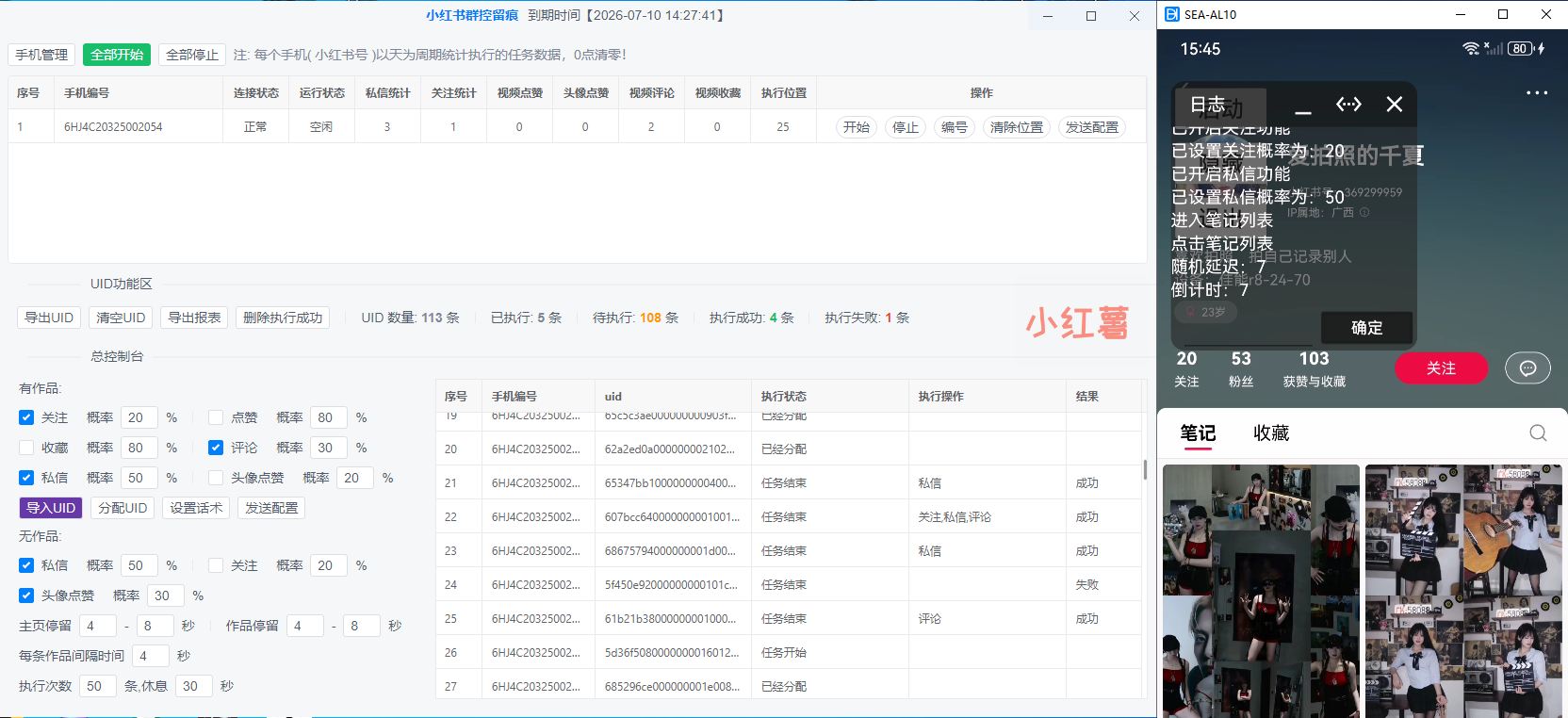Click 发送配置 in the phone table row

(1092, 127)
